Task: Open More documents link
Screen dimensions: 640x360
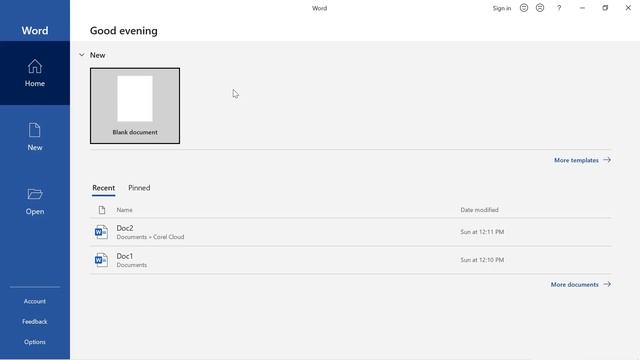Action: (x=581, y=284)
